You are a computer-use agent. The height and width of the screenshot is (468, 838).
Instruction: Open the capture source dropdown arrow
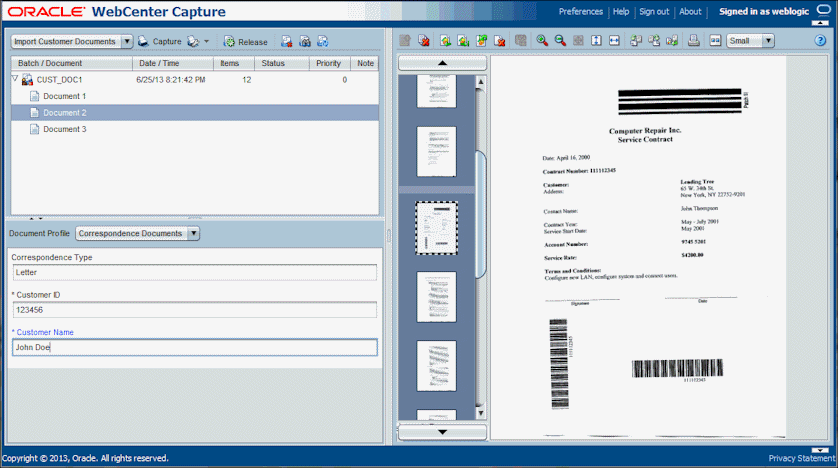point(206,41)
